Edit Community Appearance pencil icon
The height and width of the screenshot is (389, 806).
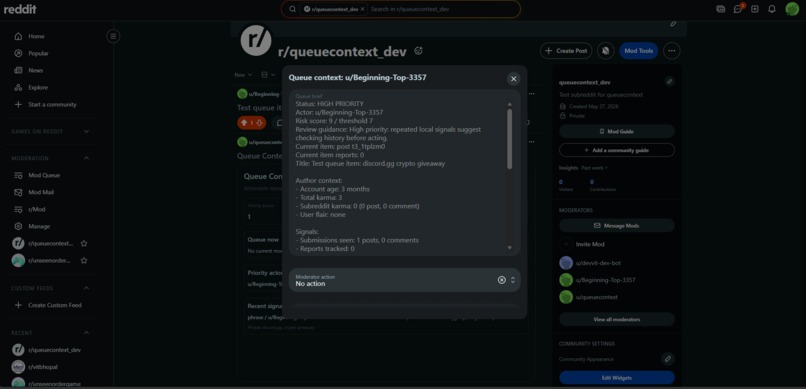668,359
